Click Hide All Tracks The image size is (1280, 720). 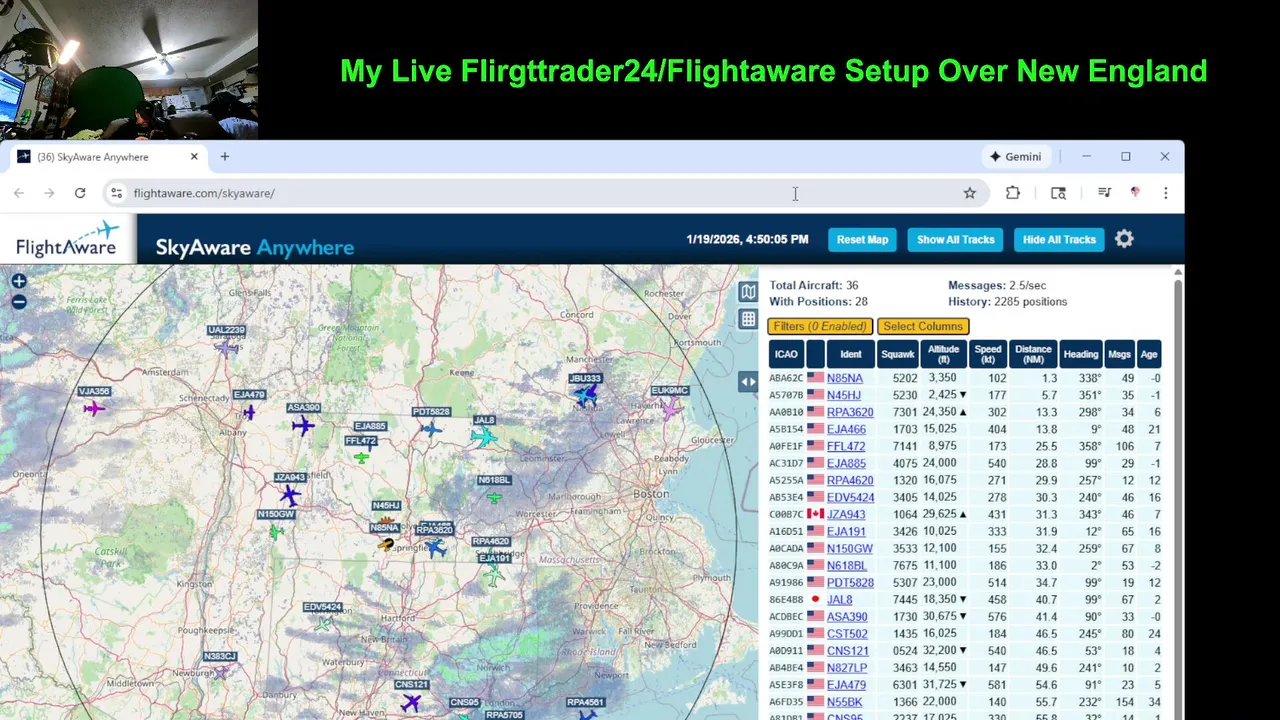click(x=1059, y=239)
